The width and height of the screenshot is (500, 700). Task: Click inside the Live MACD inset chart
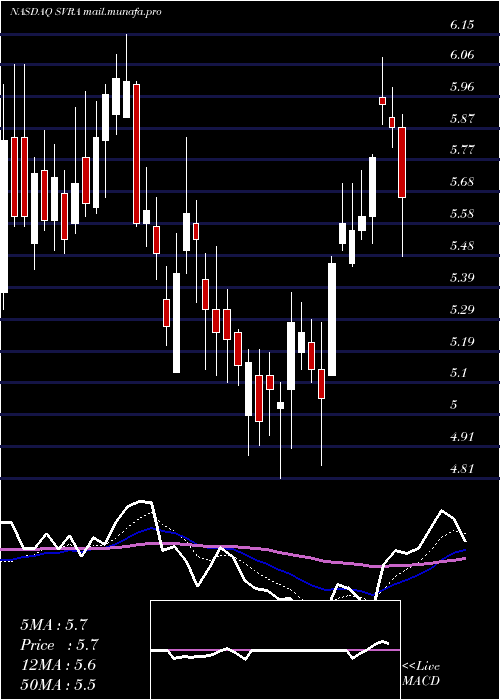[x=275, y=650]
